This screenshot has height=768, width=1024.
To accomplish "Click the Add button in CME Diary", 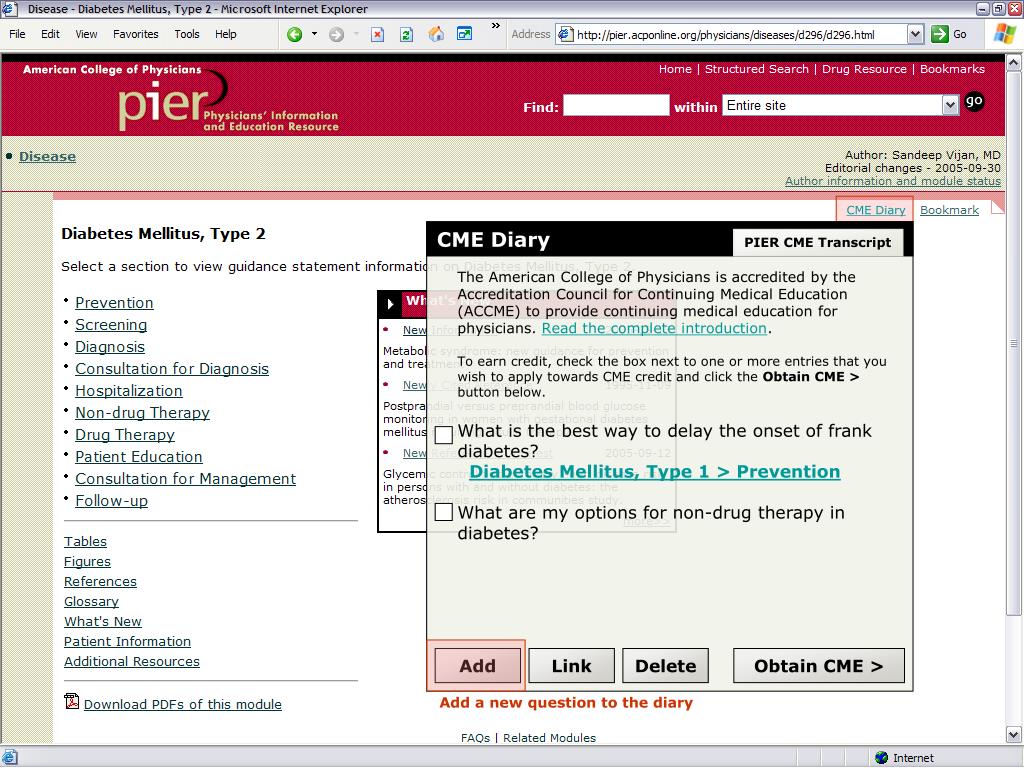I will click(x=477, y=665).
